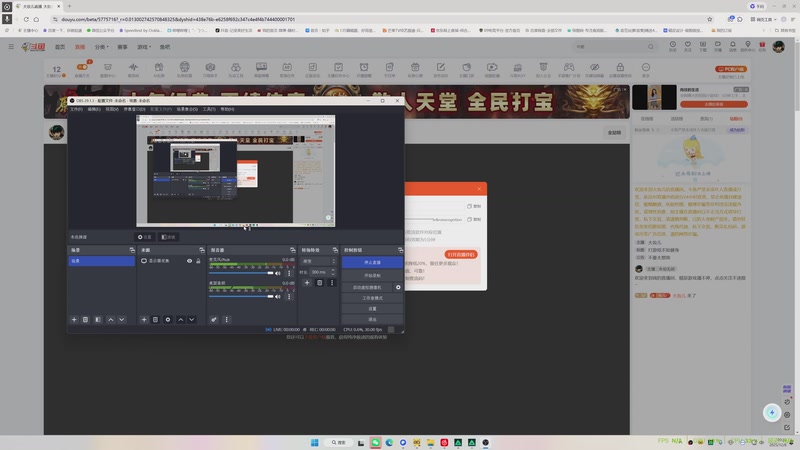The height and width of the screenshot is (450, 800).
Task: Click the Stop Streaming blue button in OBS
Action: coord(372,262)
